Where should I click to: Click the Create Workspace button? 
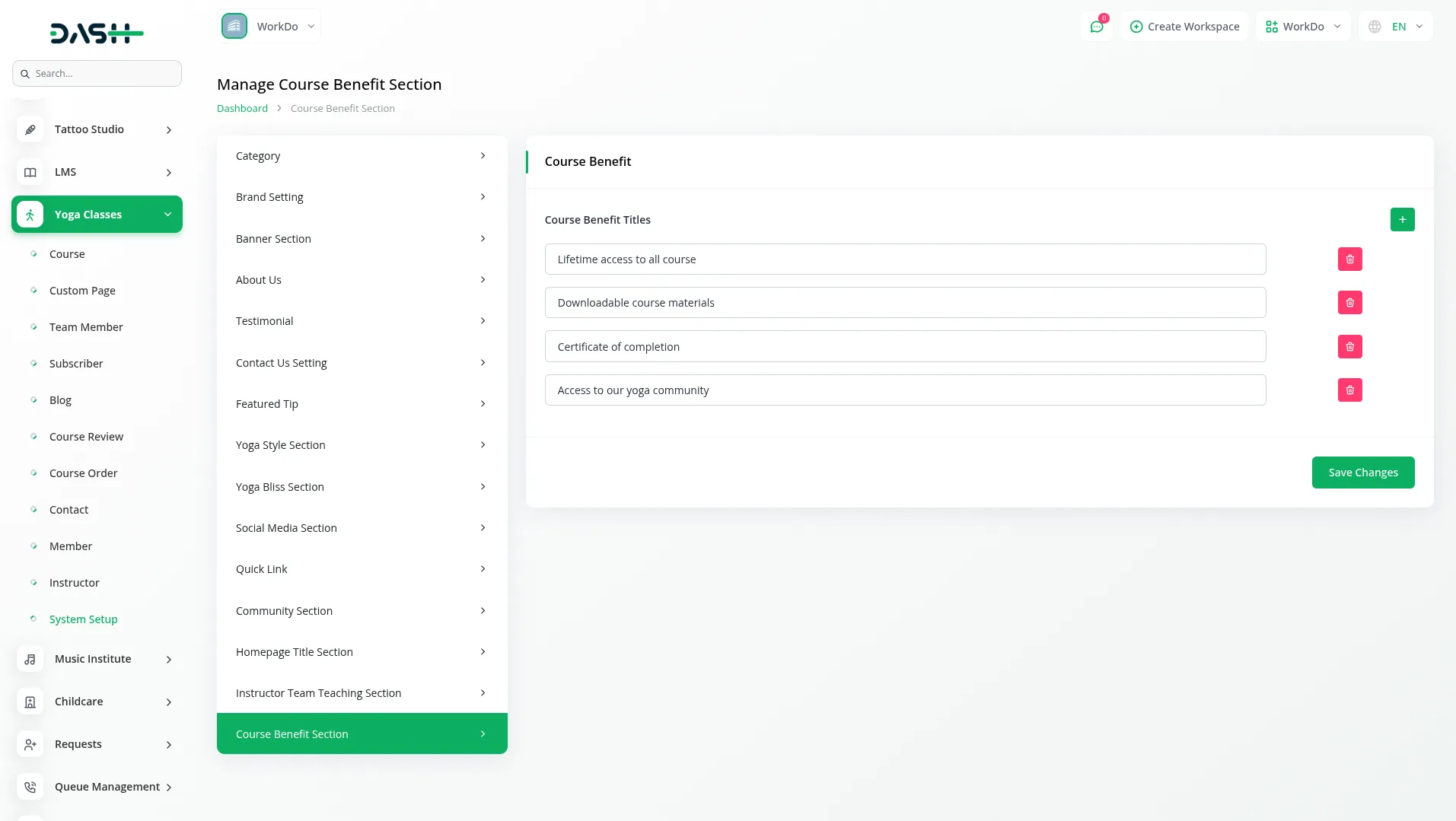[1184, 27]
